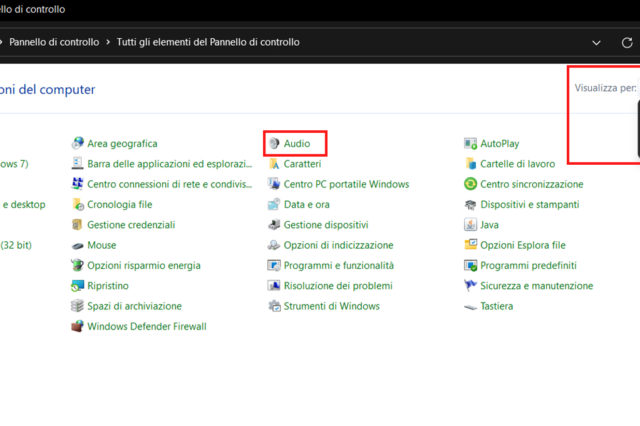Select Tutti gli elementi del Pannello breadcrumb
The image size is (640, 426).
208,42
